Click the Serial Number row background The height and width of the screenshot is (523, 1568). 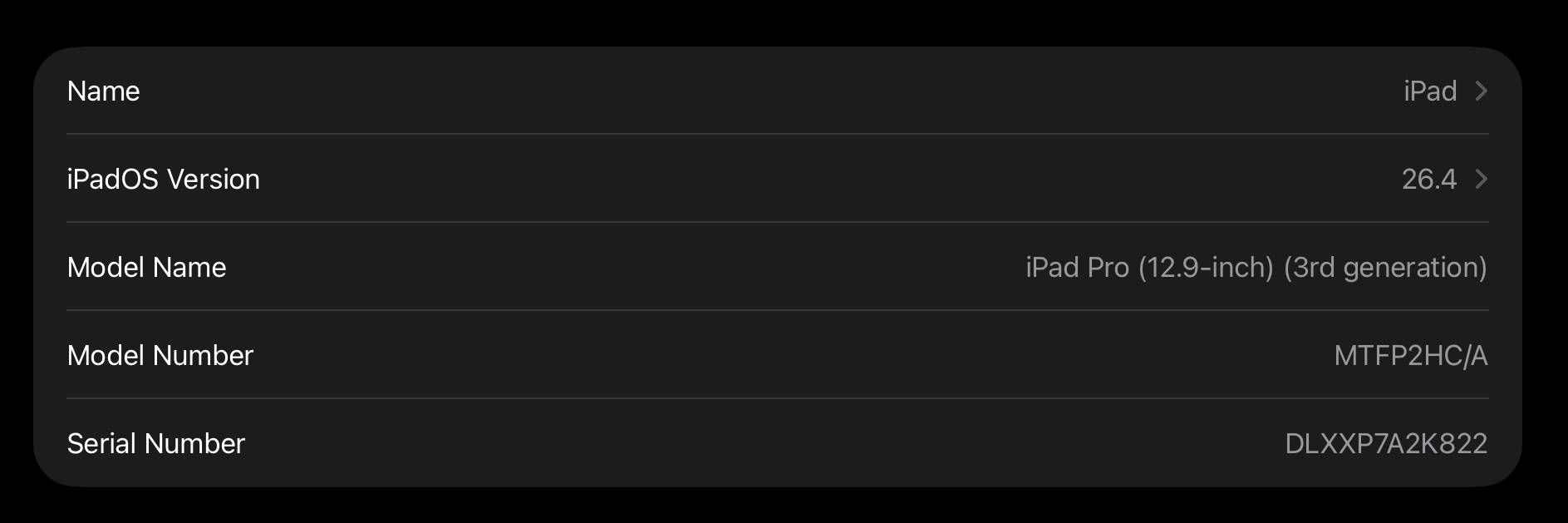click(x=748, y=443)
